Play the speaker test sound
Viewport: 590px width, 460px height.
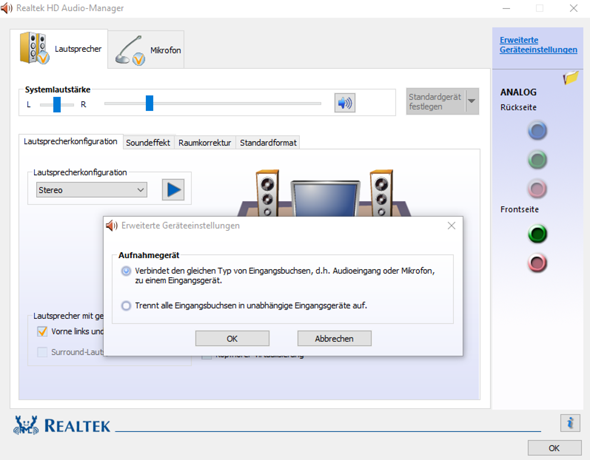click(173, 190)
